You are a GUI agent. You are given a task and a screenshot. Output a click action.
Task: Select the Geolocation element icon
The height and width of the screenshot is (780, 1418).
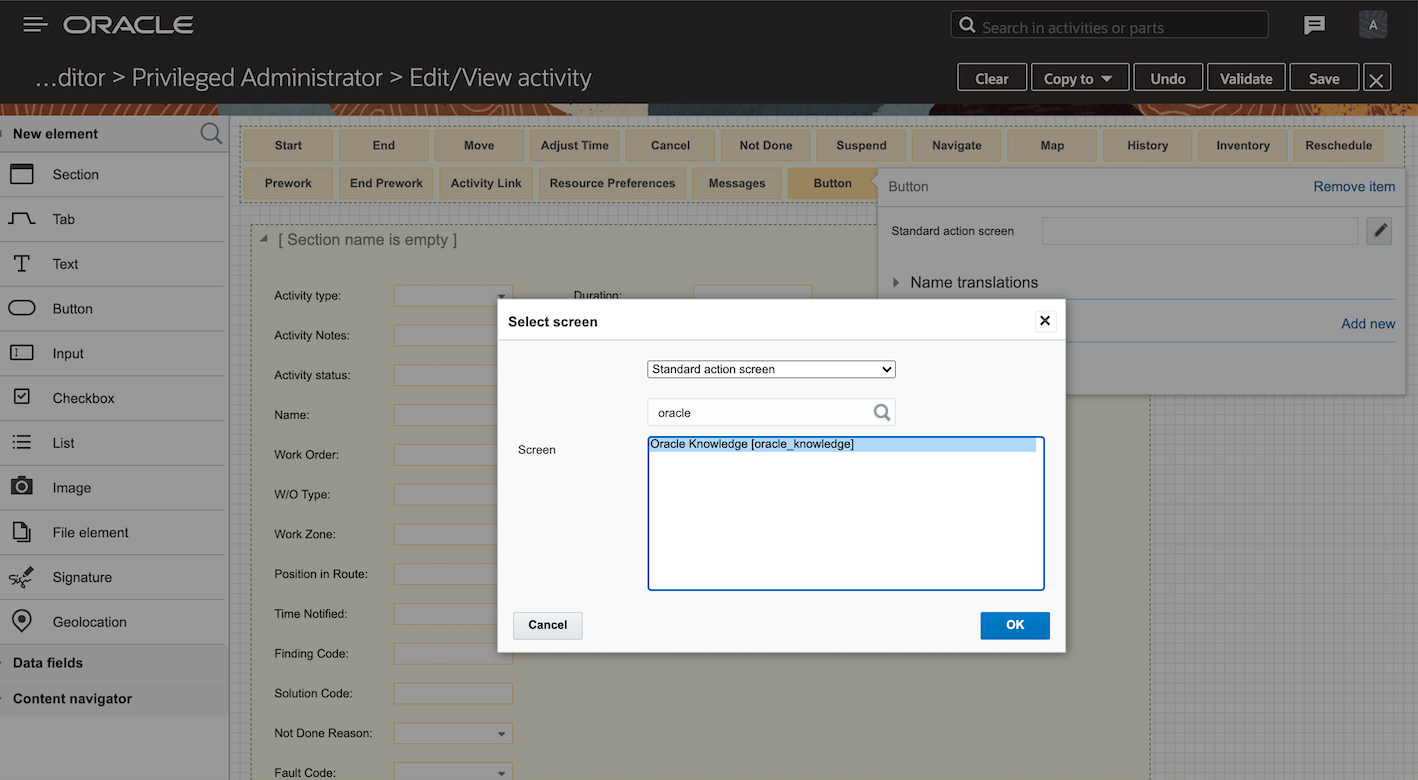[22, 621]
